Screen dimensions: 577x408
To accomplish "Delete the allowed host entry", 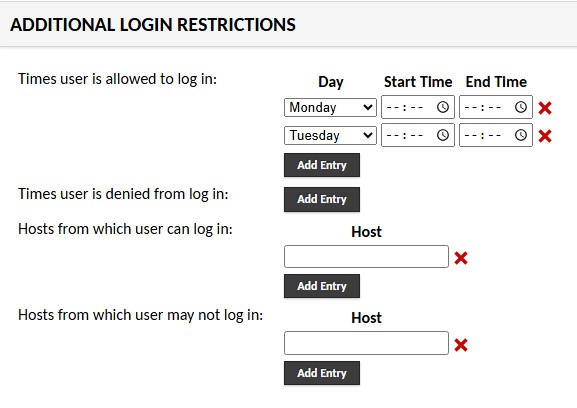I will (x=461, y=258).
